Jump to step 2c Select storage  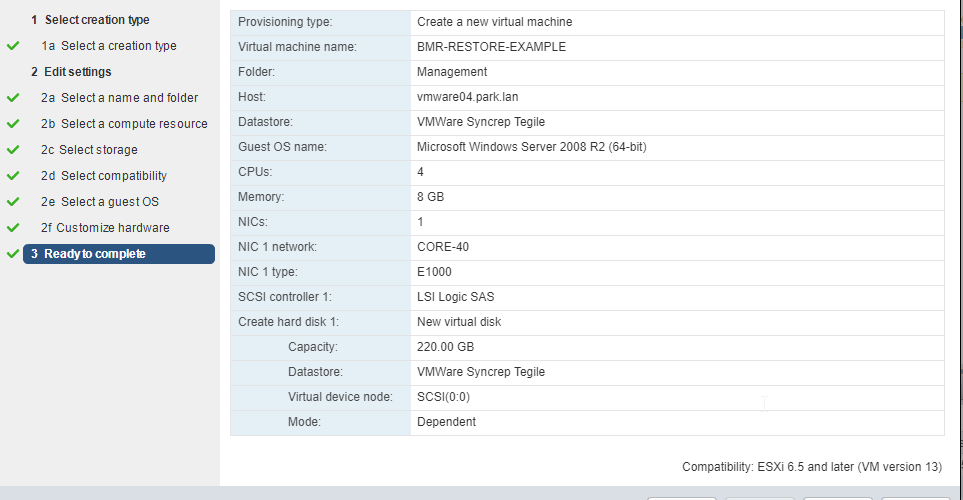pos(89,150)
